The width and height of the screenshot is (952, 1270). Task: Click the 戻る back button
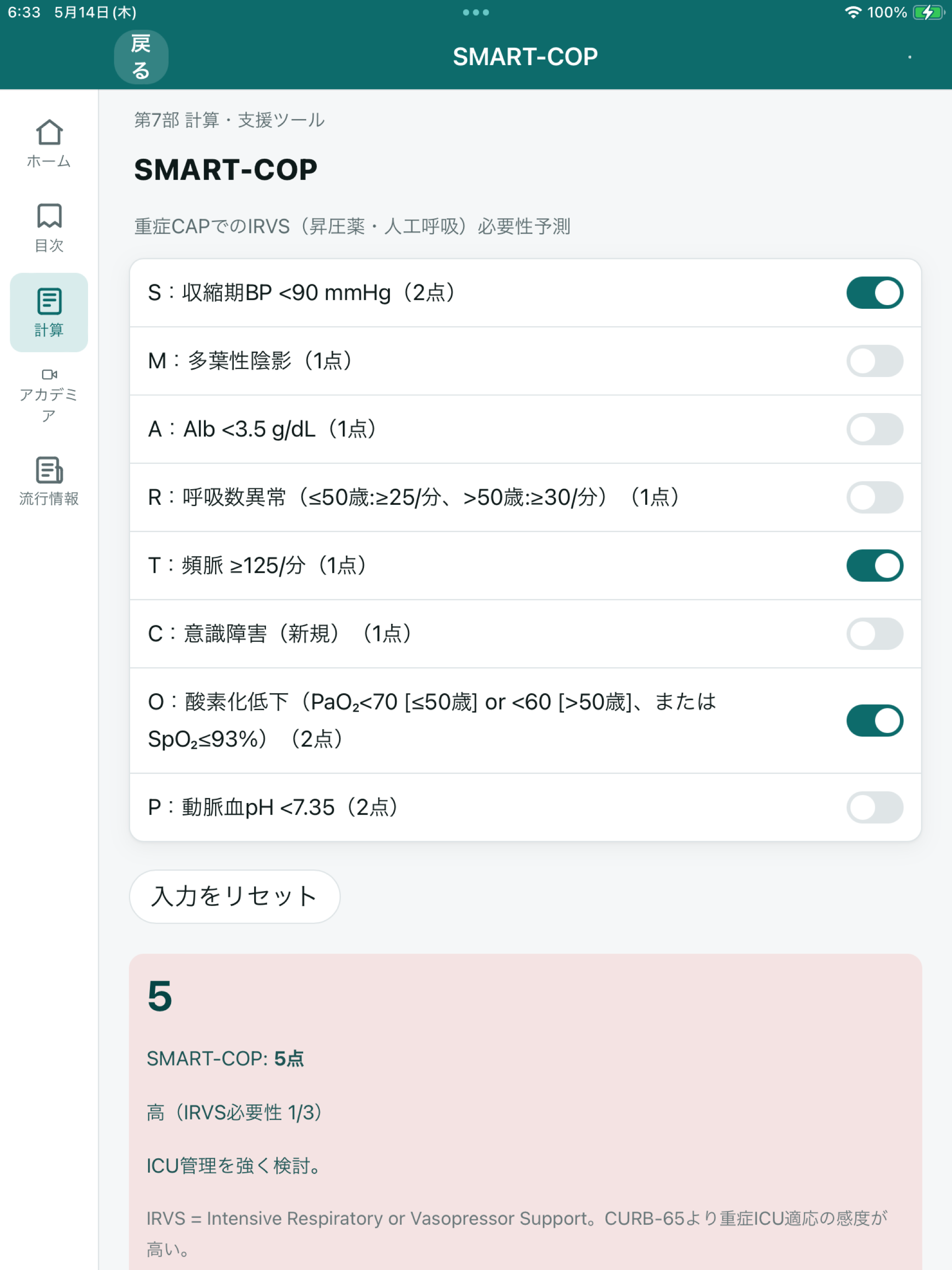141,57
